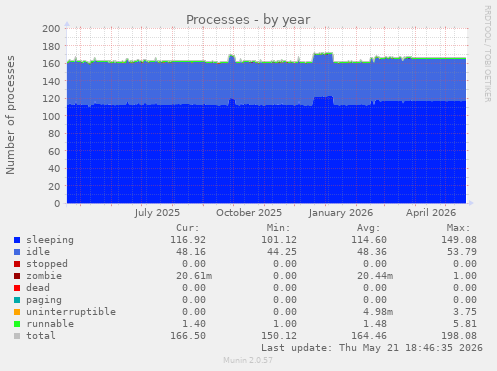Click runnable maximum value 5.81
Viewport: 497px width, 371px height.
pos(465,324)
